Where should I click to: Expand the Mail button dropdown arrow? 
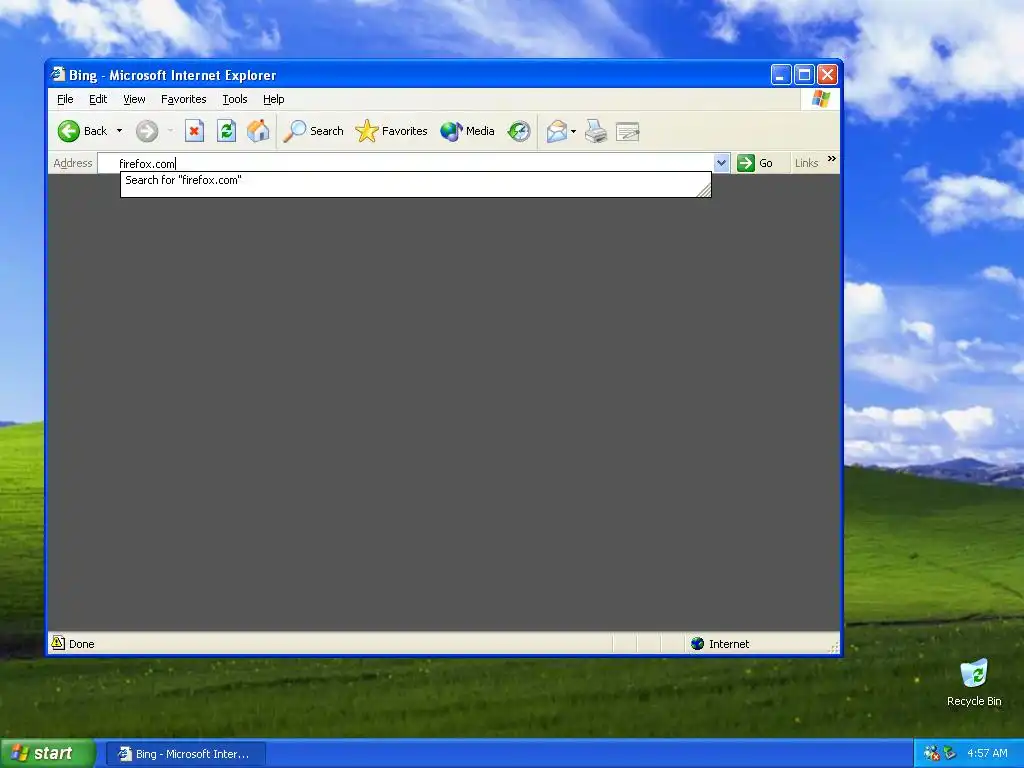(573, 131)
